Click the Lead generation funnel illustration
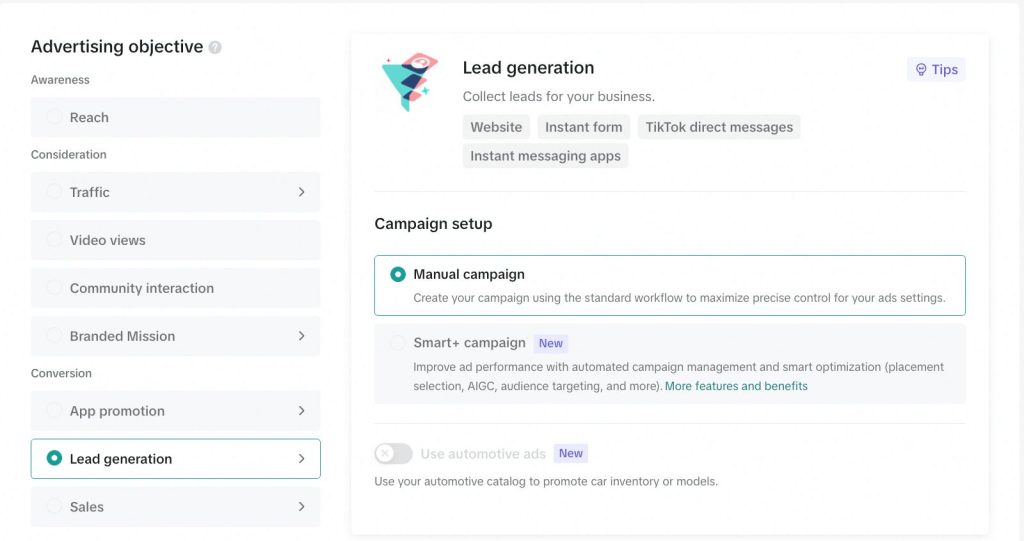The width and height of the screenshot is (1024, 541). point(409,82)
